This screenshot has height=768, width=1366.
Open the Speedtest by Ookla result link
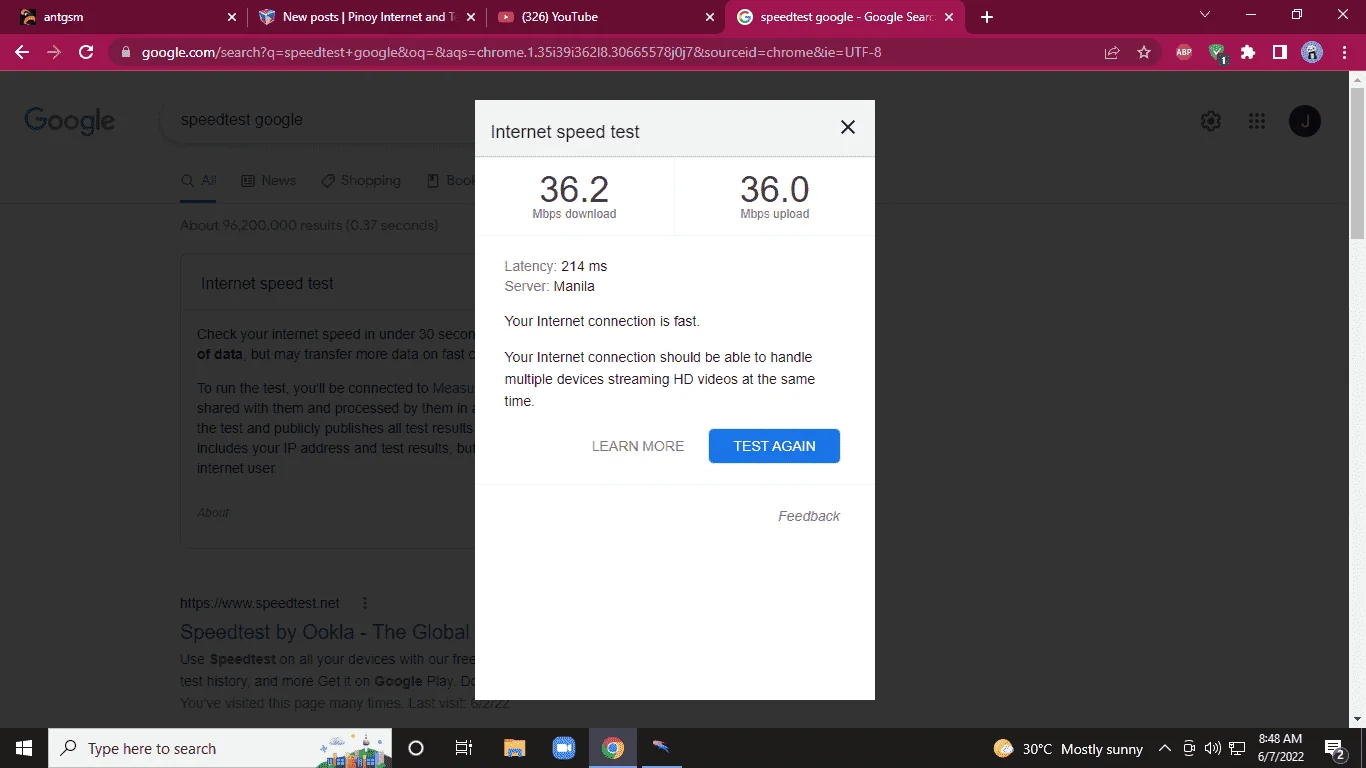[325, 632]
